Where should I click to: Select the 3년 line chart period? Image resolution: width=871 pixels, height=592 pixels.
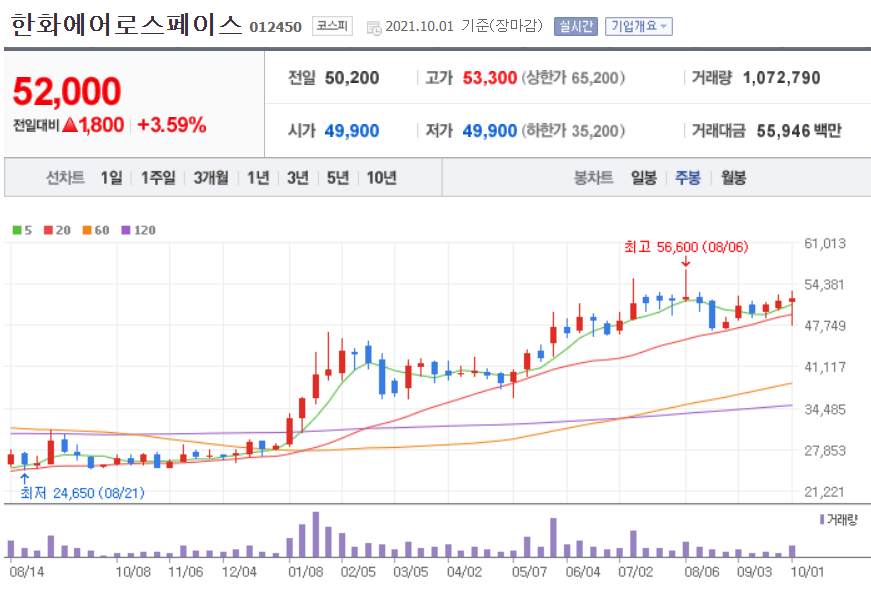click(x=298, y=178)
